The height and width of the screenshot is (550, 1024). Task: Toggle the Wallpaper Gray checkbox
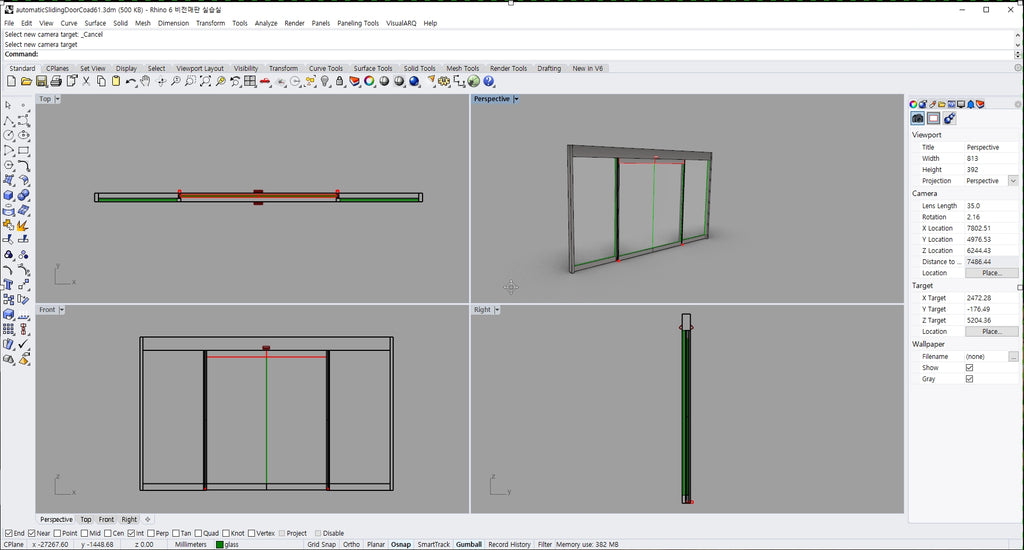(x=969, y=379)
